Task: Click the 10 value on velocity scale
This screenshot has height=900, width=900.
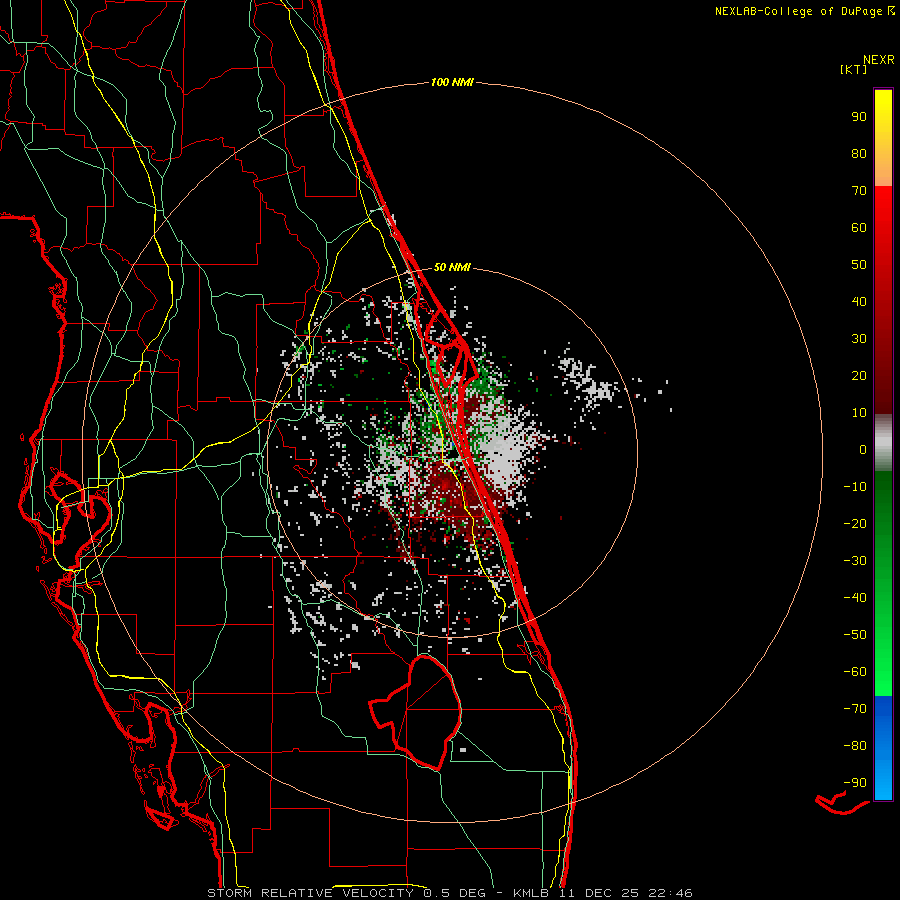Action: (x=859, y=413)
